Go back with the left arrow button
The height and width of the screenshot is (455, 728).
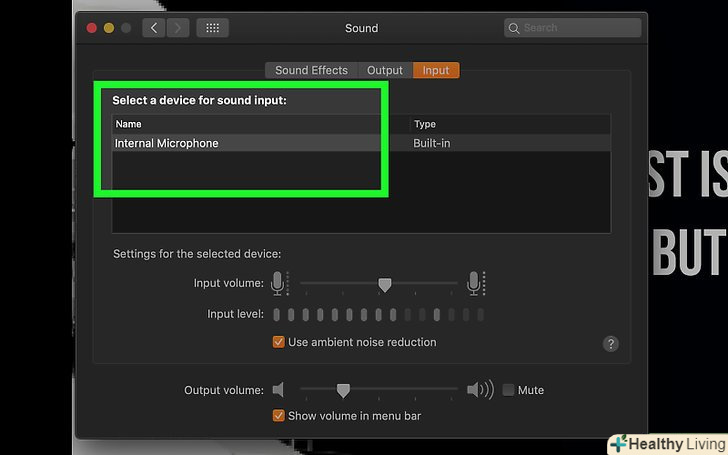click(154, 28)
